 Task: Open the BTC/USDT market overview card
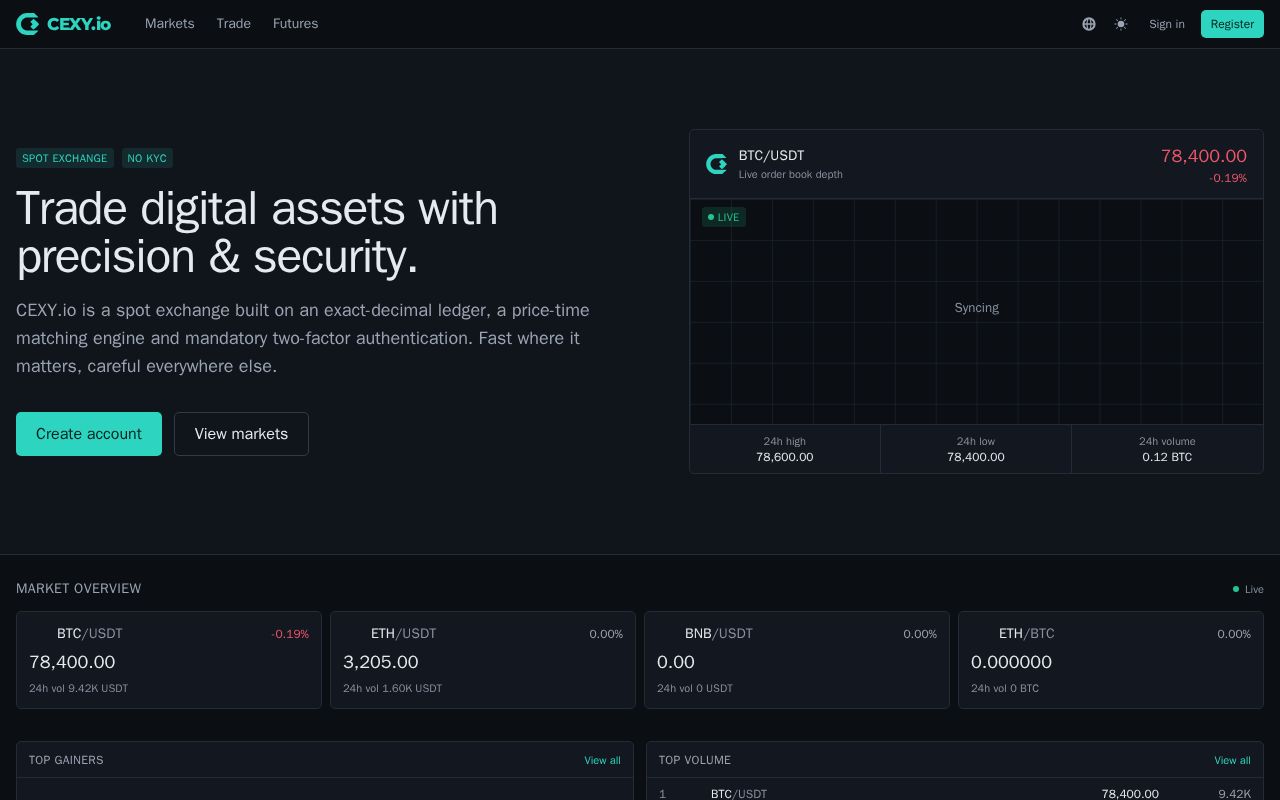[x=169, y=660]
